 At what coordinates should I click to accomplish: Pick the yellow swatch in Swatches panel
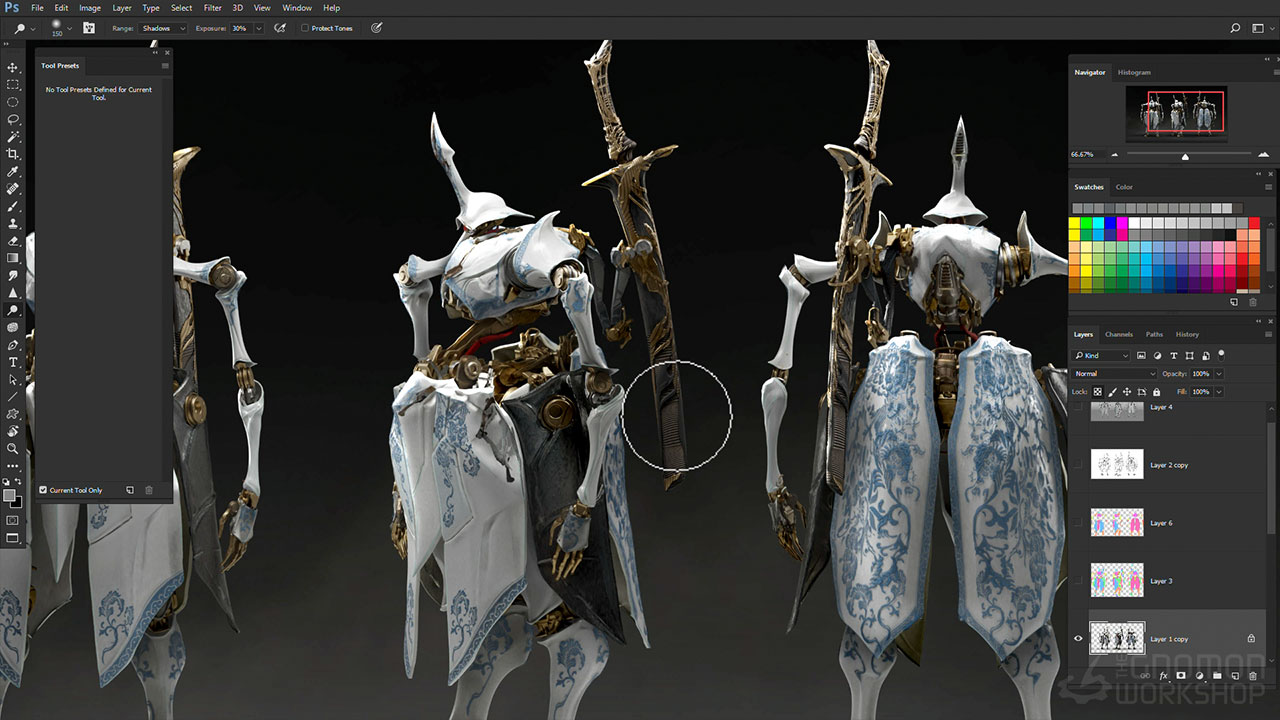[1075, 235]
